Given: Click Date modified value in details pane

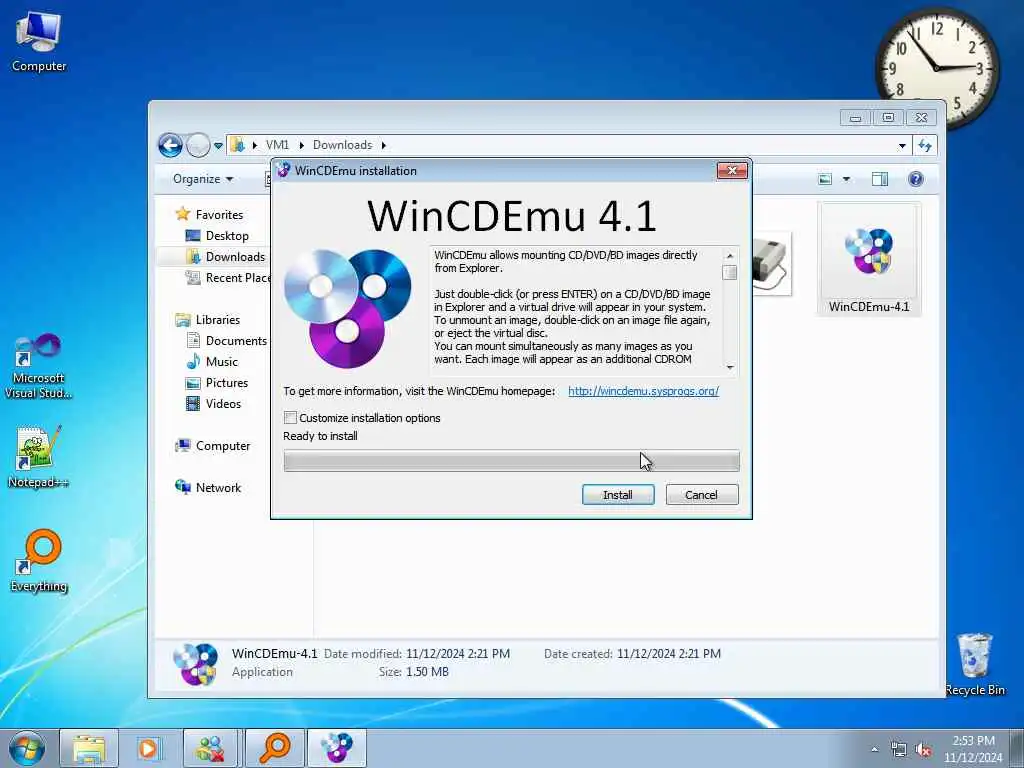Looking at the screenshot, I should pos(458,653).
